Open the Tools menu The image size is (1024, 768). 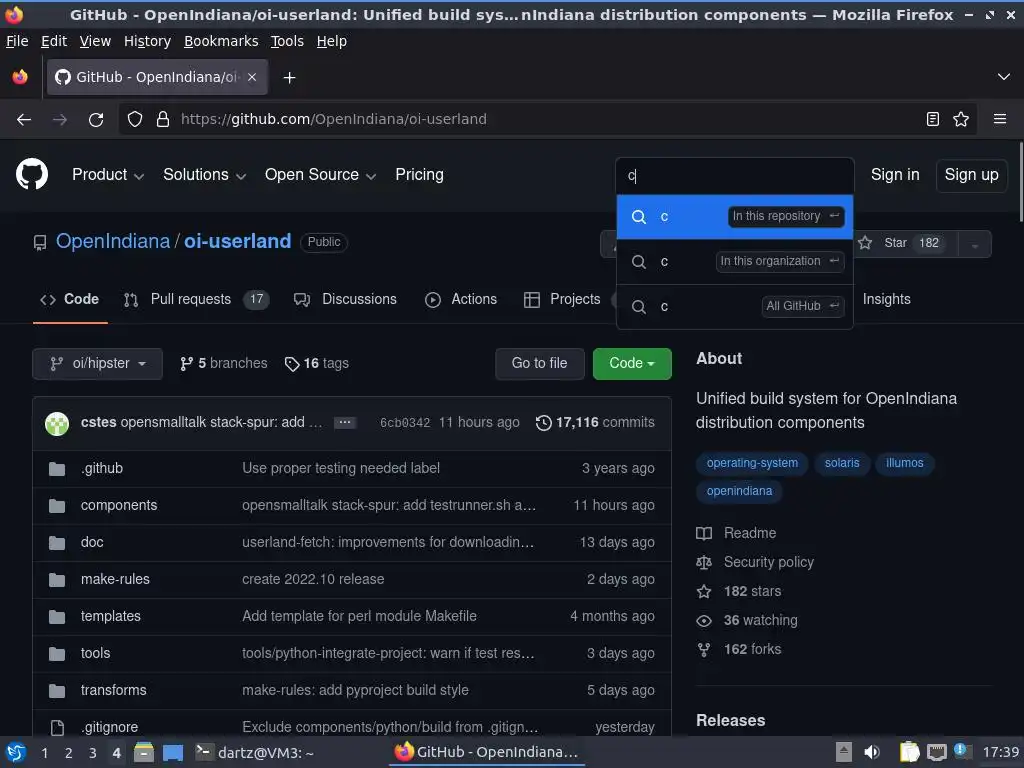pyautogui.click(x=287, y=41)
